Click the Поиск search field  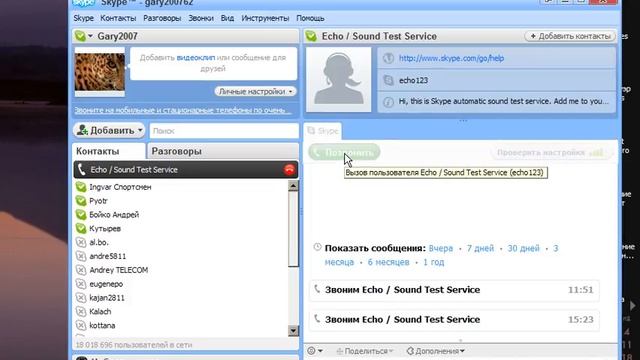tap(224, 131)
